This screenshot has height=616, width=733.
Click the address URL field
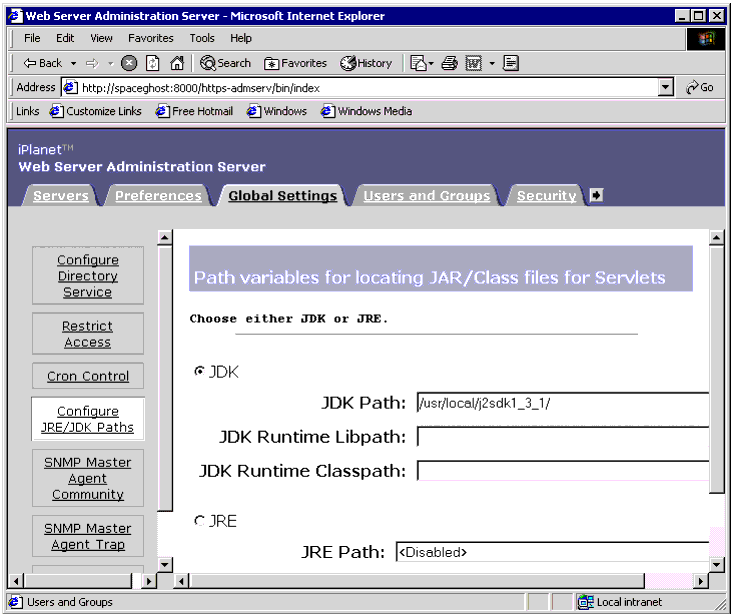369,88
